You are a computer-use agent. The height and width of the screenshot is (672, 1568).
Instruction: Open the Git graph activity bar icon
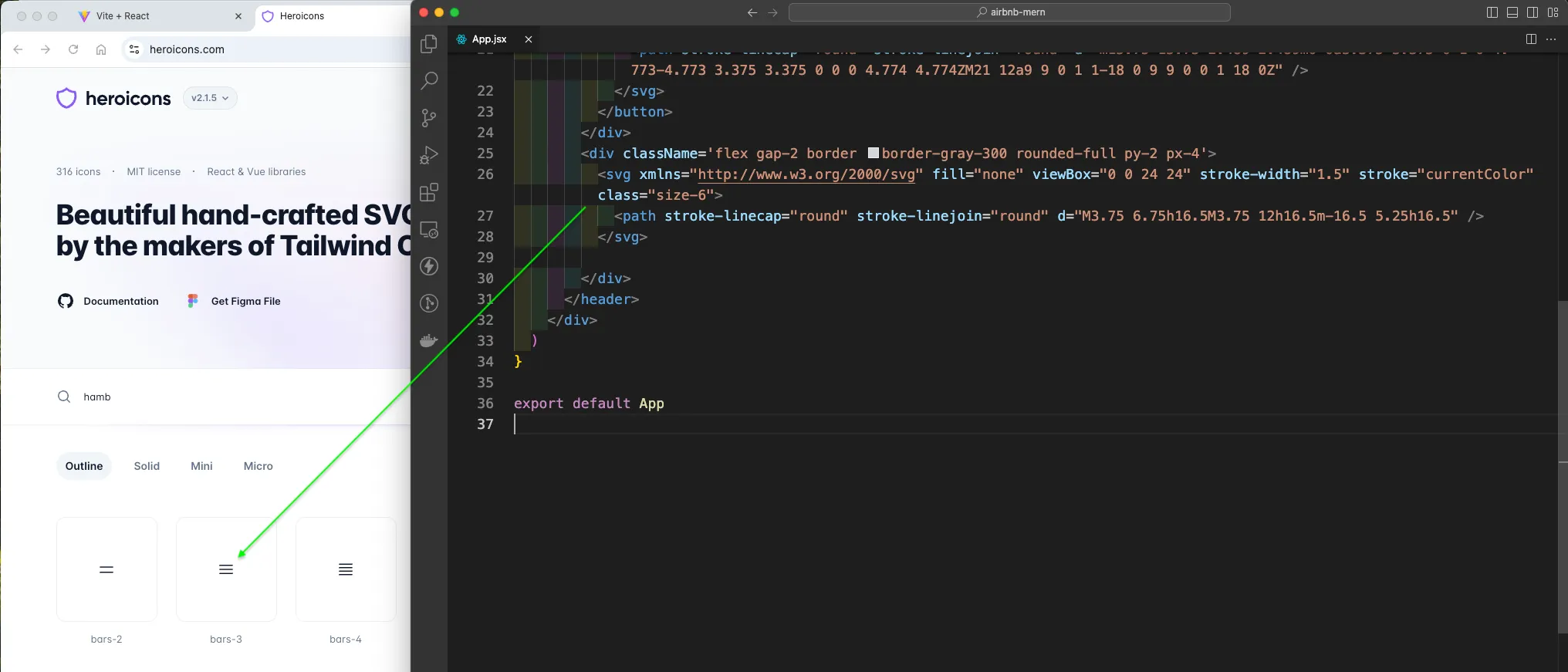click(x=429, y=303)
